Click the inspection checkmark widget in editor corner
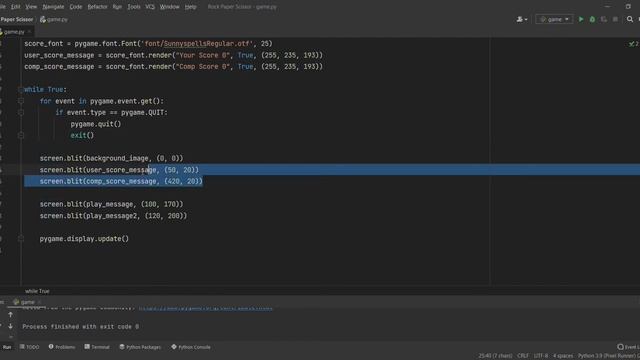Viewport: 640px width, 360px height. (634, 43)
